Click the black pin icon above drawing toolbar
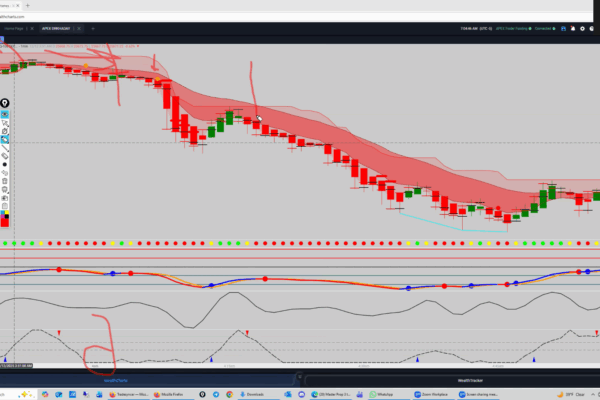 coord(5,103)
